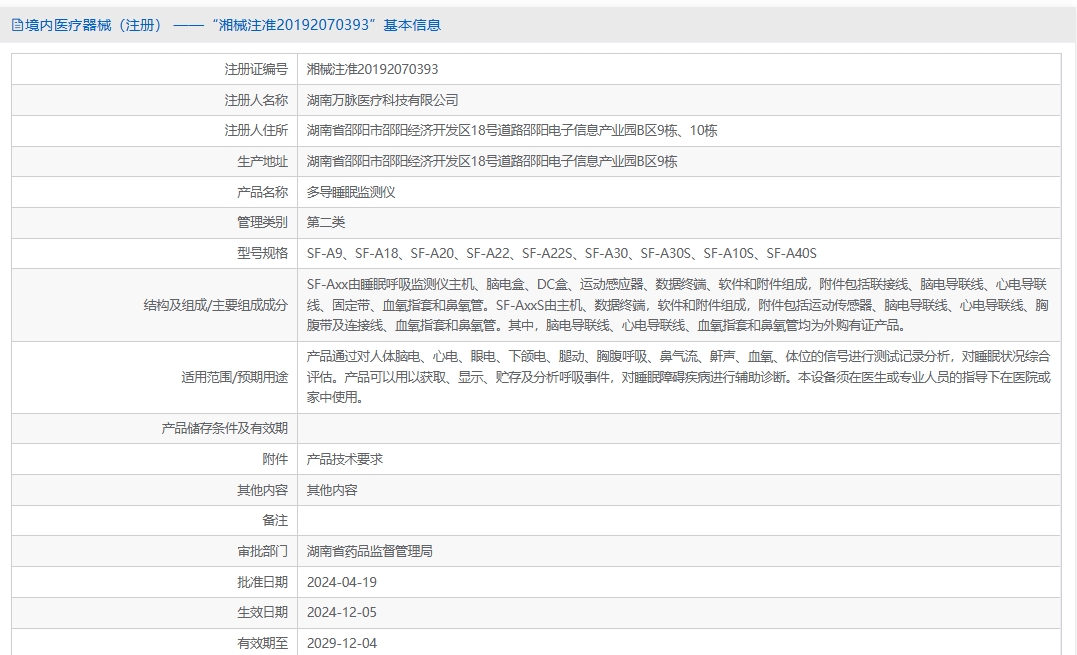Open the 其他内容 link value
The image size is (1077, 655).
point(332,490)
